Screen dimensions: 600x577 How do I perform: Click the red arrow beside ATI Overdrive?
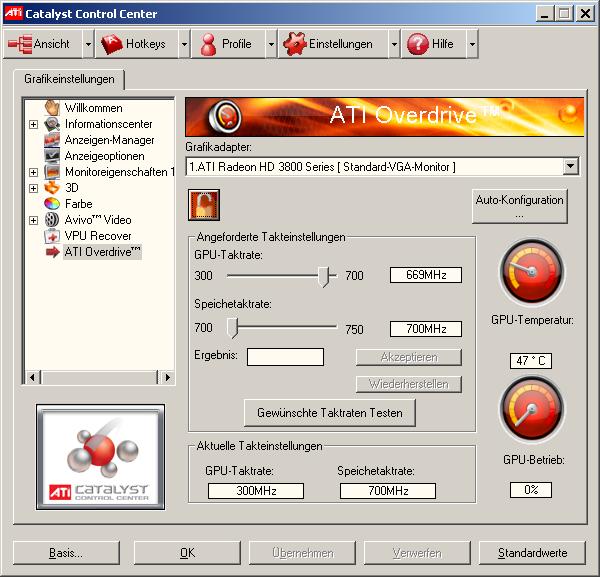(x=52, y=252)
